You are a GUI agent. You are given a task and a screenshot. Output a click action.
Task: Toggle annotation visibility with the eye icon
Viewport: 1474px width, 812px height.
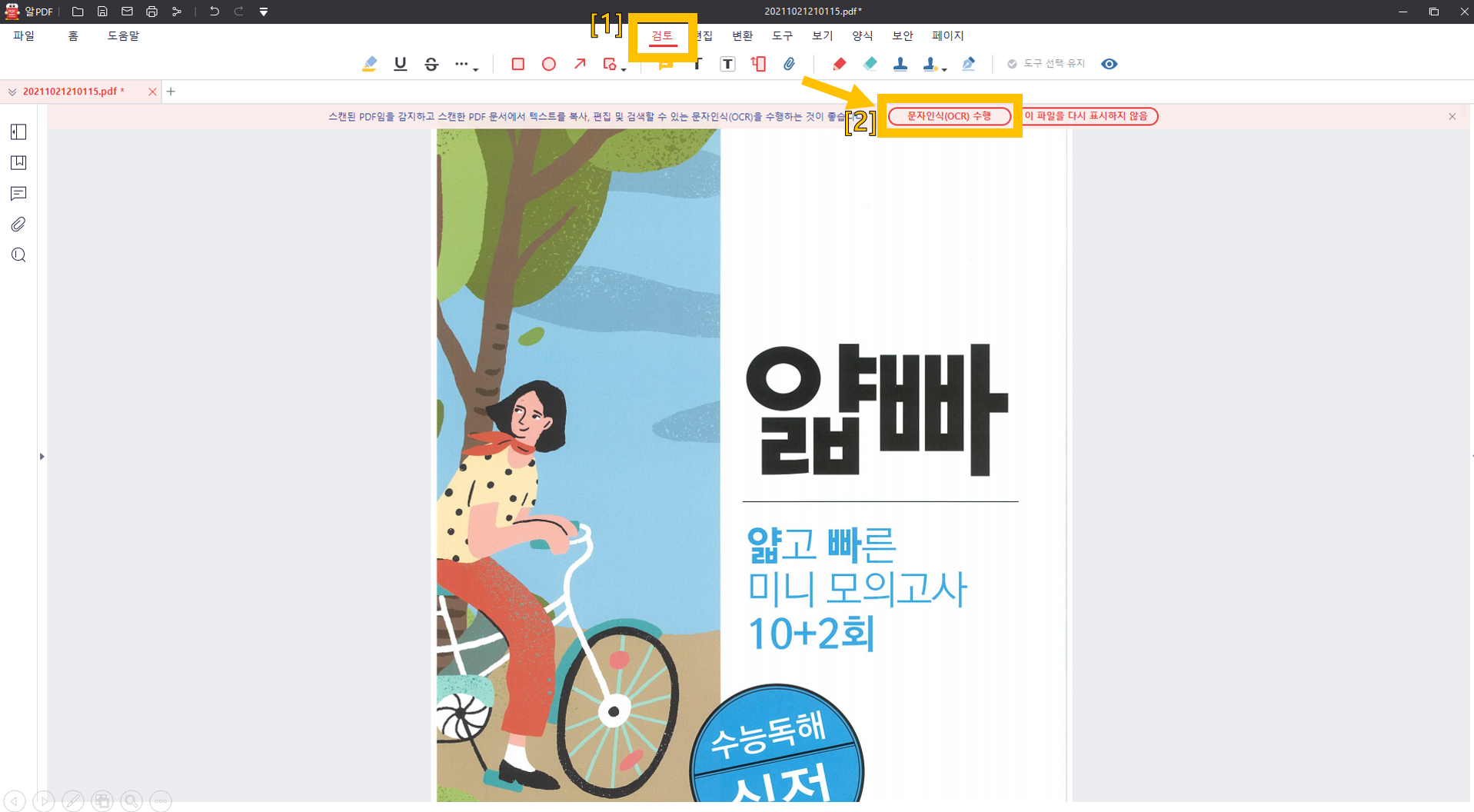(x=1109, y=64)
